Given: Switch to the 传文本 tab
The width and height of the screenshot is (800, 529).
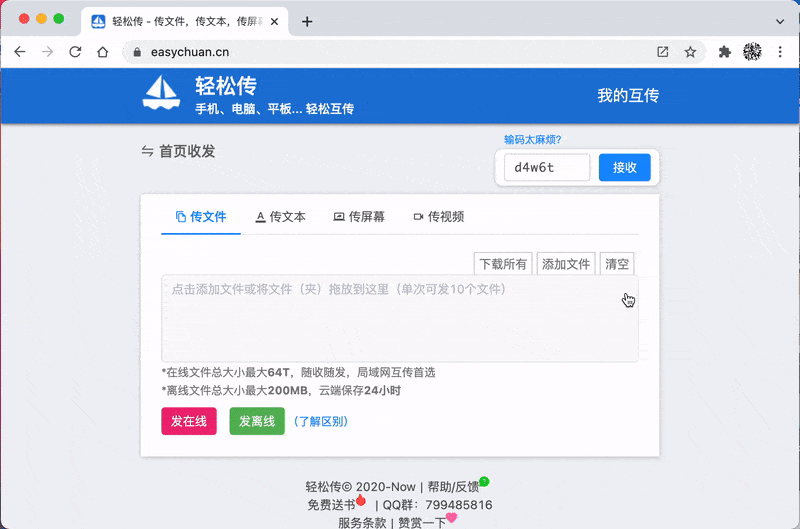Looking at the screenshot, I should click(x=281, y=216).
